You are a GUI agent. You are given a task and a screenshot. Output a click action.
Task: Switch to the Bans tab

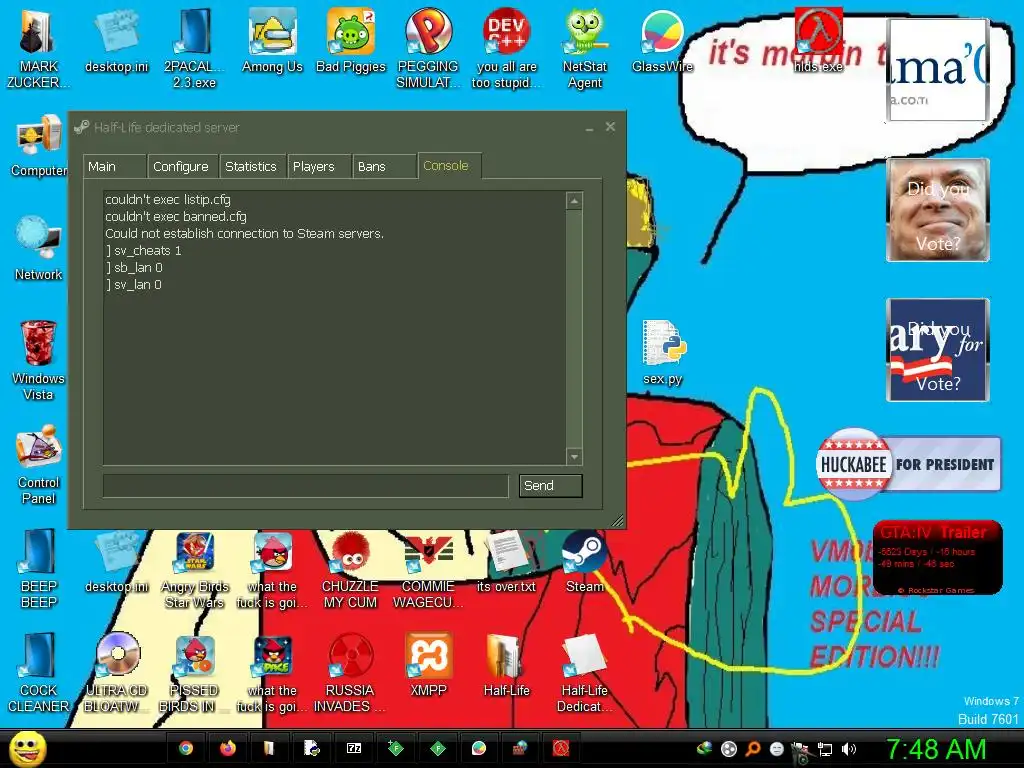tap(384, 167)
